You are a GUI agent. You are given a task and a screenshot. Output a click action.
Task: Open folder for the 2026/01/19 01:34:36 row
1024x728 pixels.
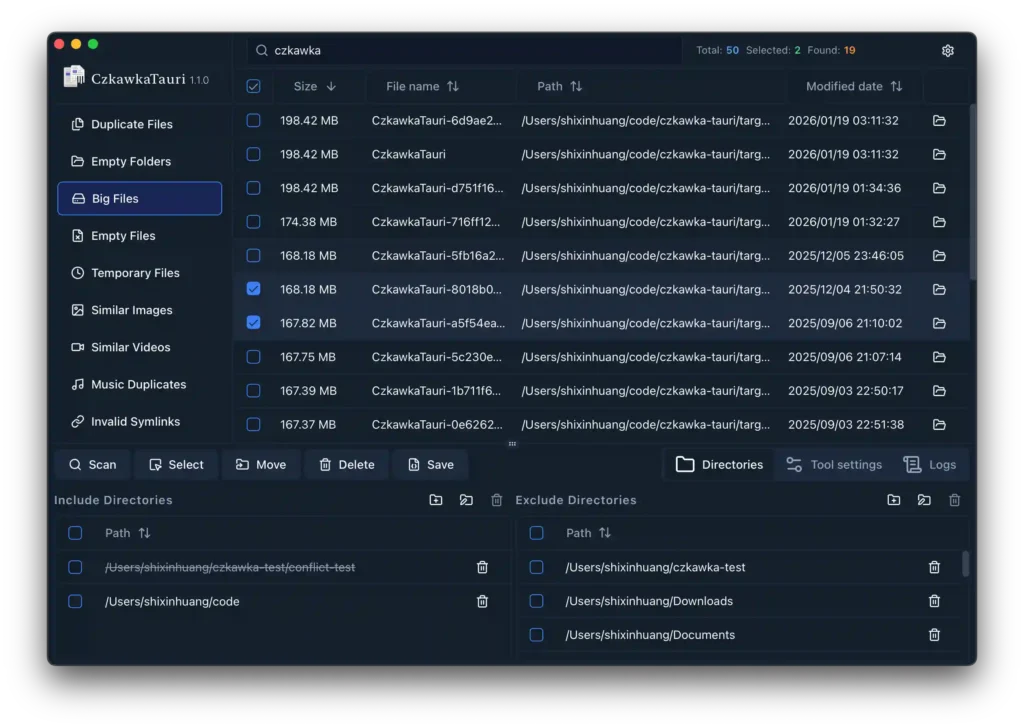click(x=939, y=188)
